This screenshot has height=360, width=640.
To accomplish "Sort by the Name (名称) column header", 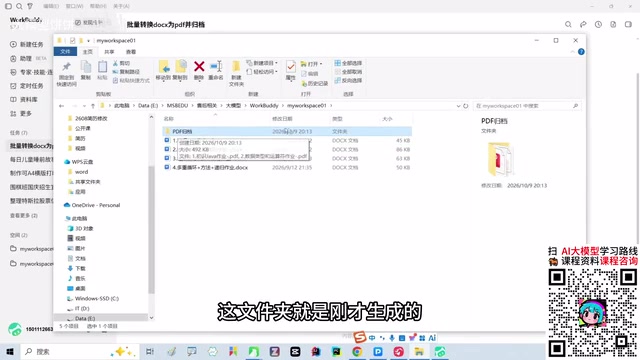I will coord(169,119).
